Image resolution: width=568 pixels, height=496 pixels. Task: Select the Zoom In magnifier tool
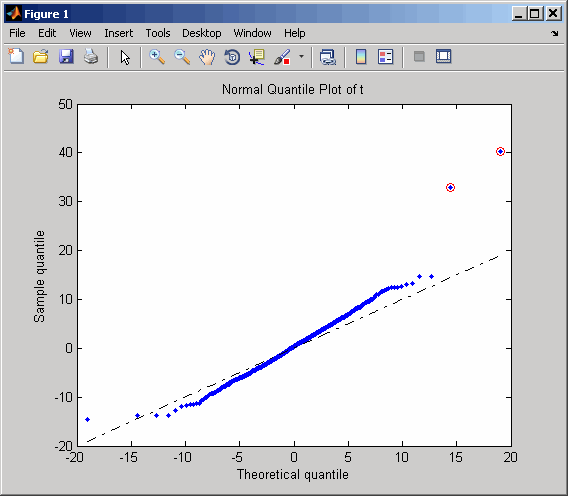tap(157, 57)
